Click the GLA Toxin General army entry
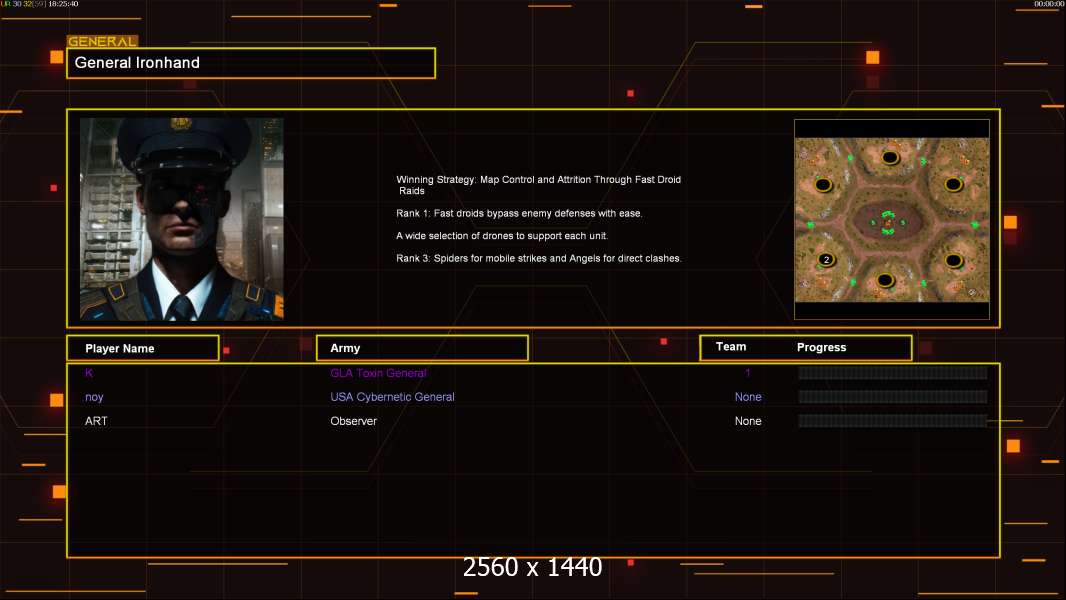 tap(378, 373)
